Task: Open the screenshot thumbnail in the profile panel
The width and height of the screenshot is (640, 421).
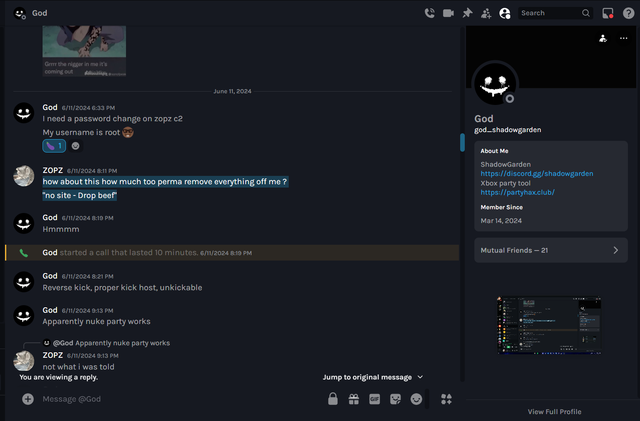Action: point(549,325)
